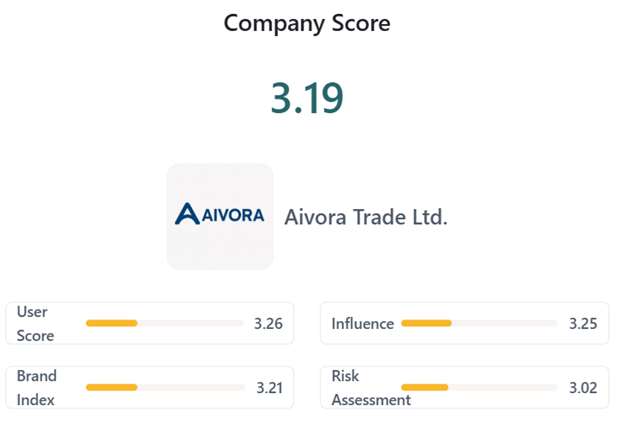This screenshot has width=618, height=436.
Task: Click the Company Score heading
Action: (307, 23)
